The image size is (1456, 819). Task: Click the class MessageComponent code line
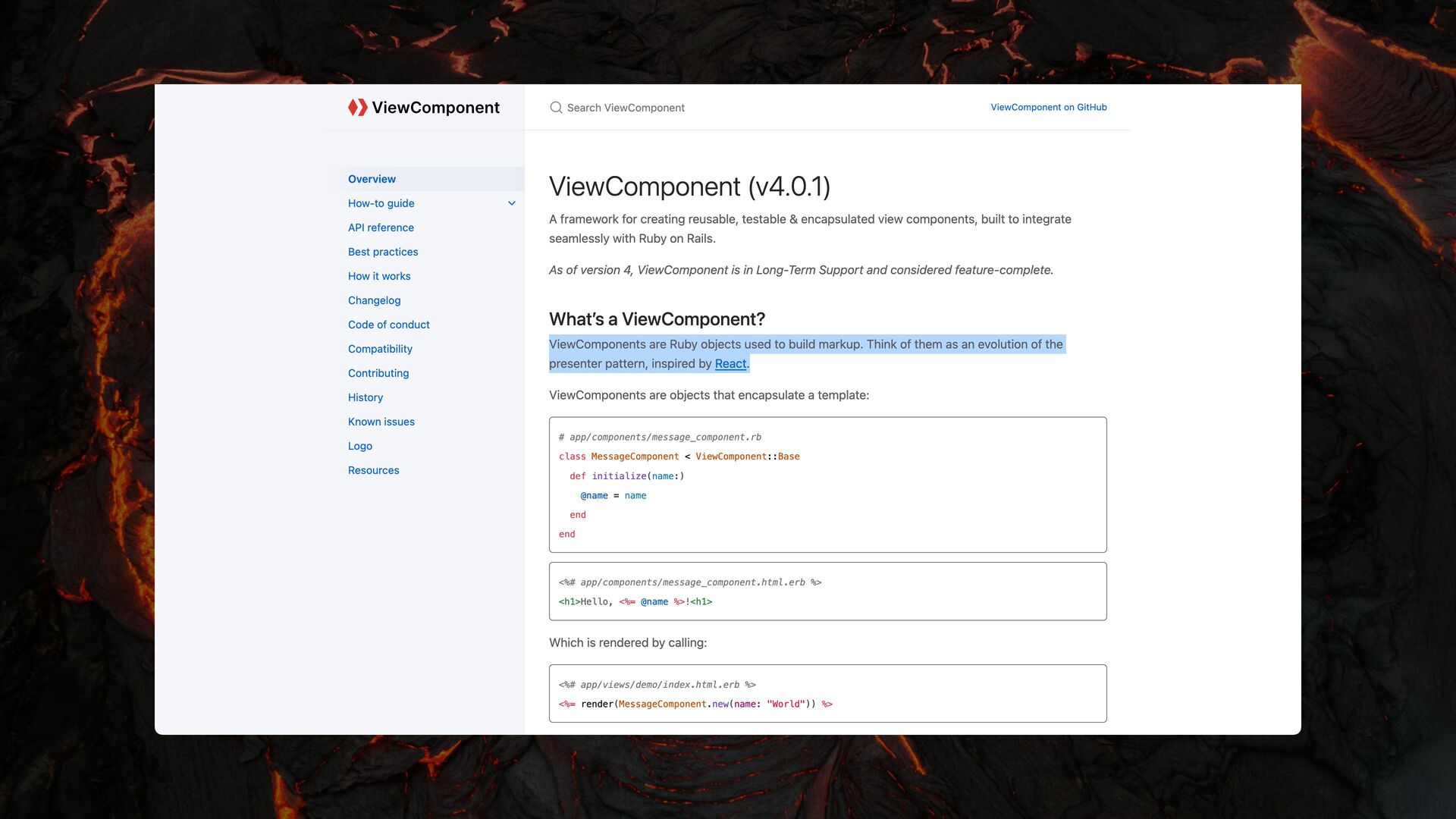point(679,457)
